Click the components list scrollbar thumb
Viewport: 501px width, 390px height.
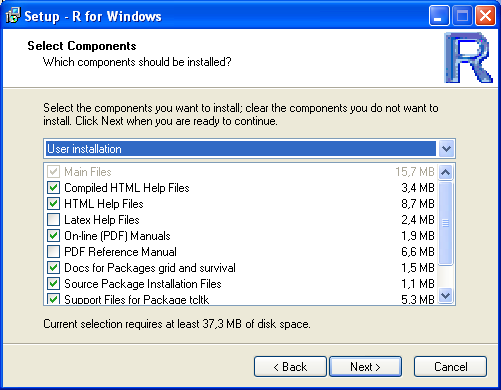point(446,223)
